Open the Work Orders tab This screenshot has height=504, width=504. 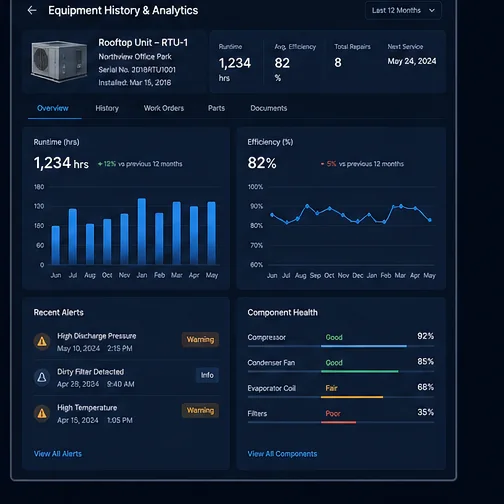click(164, 108)
